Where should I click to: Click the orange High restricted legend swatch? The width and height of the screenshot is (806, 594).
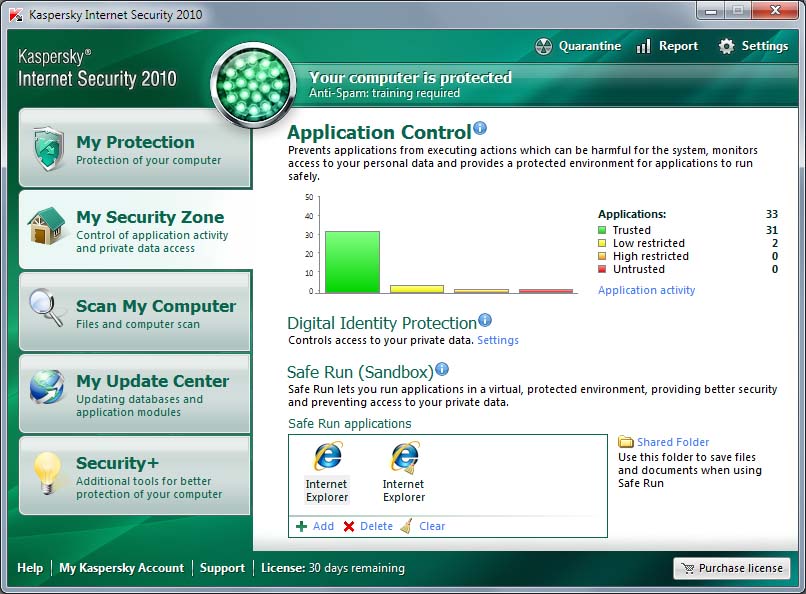coord(602,256)
